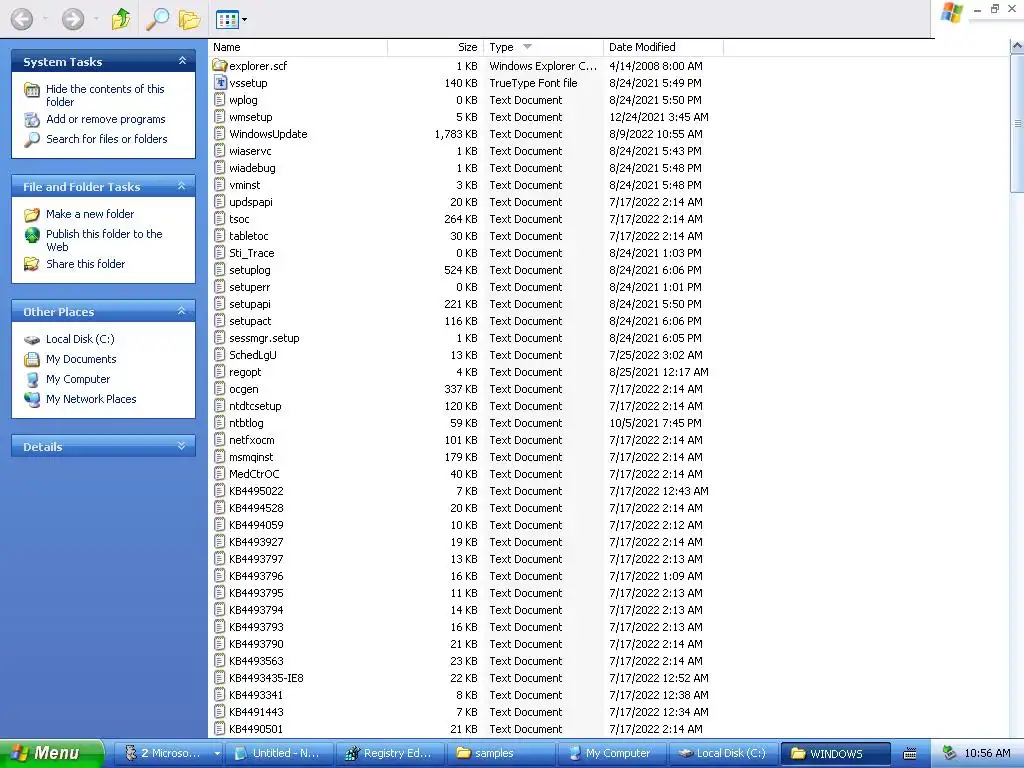
Task: Select the Sti_Trace file name
Action: tap(251, 253)
